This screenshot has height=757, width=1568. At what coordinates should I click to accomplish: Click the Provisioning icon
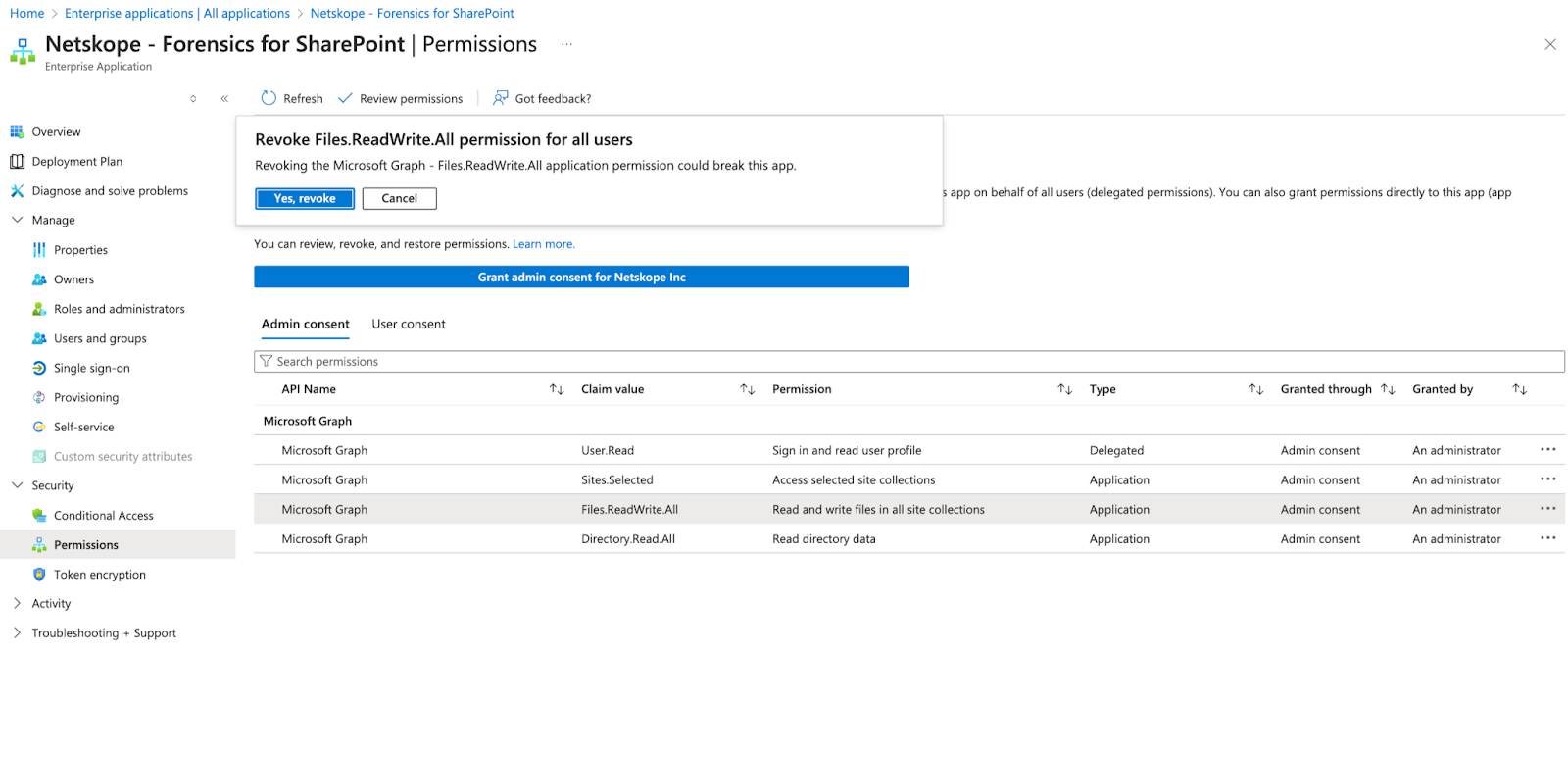coord(39,397)
